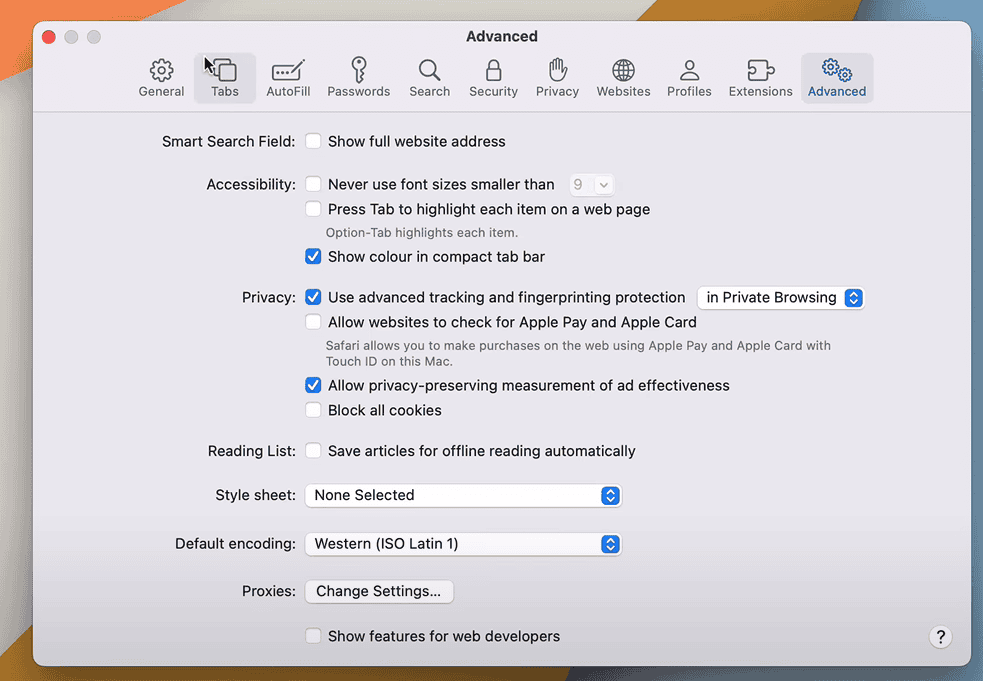Open the Extensions settings pane
The image size is (983, 681).
760,78
